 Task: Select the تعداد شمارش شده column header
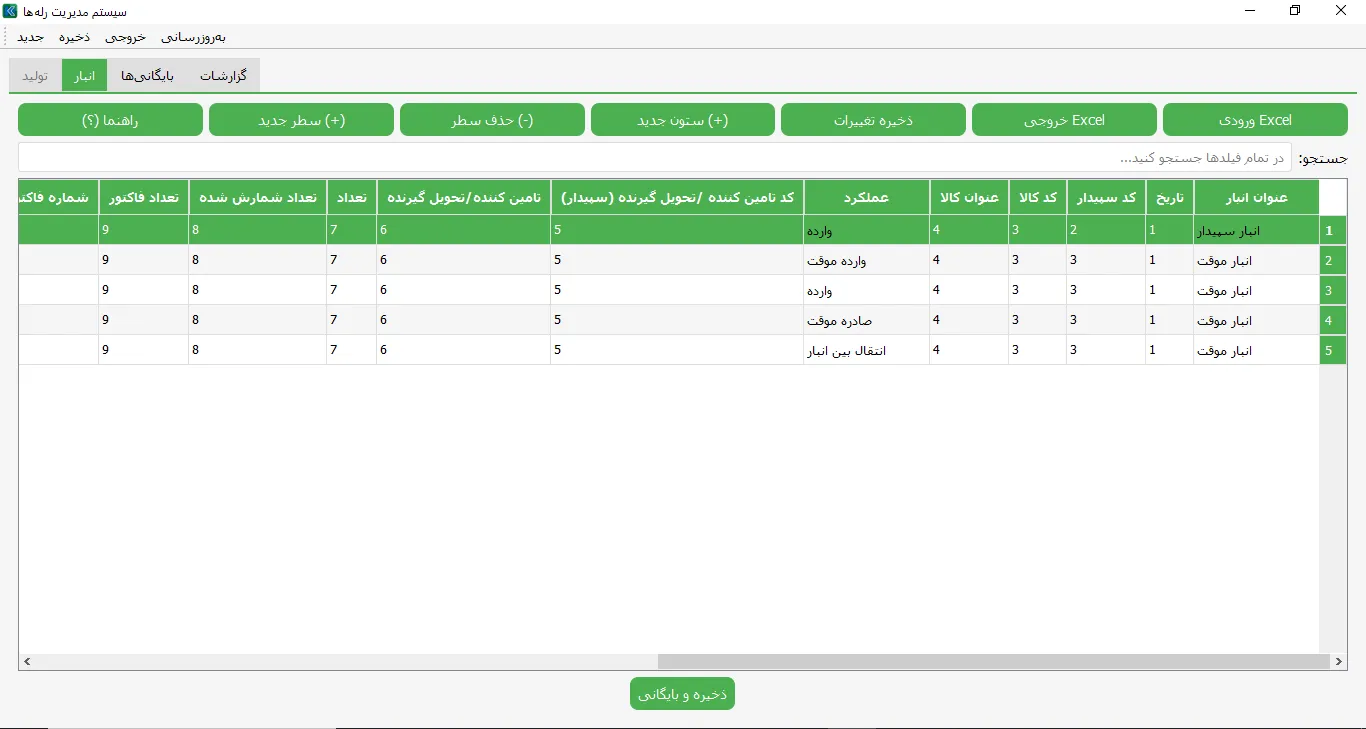coord(257,198)
